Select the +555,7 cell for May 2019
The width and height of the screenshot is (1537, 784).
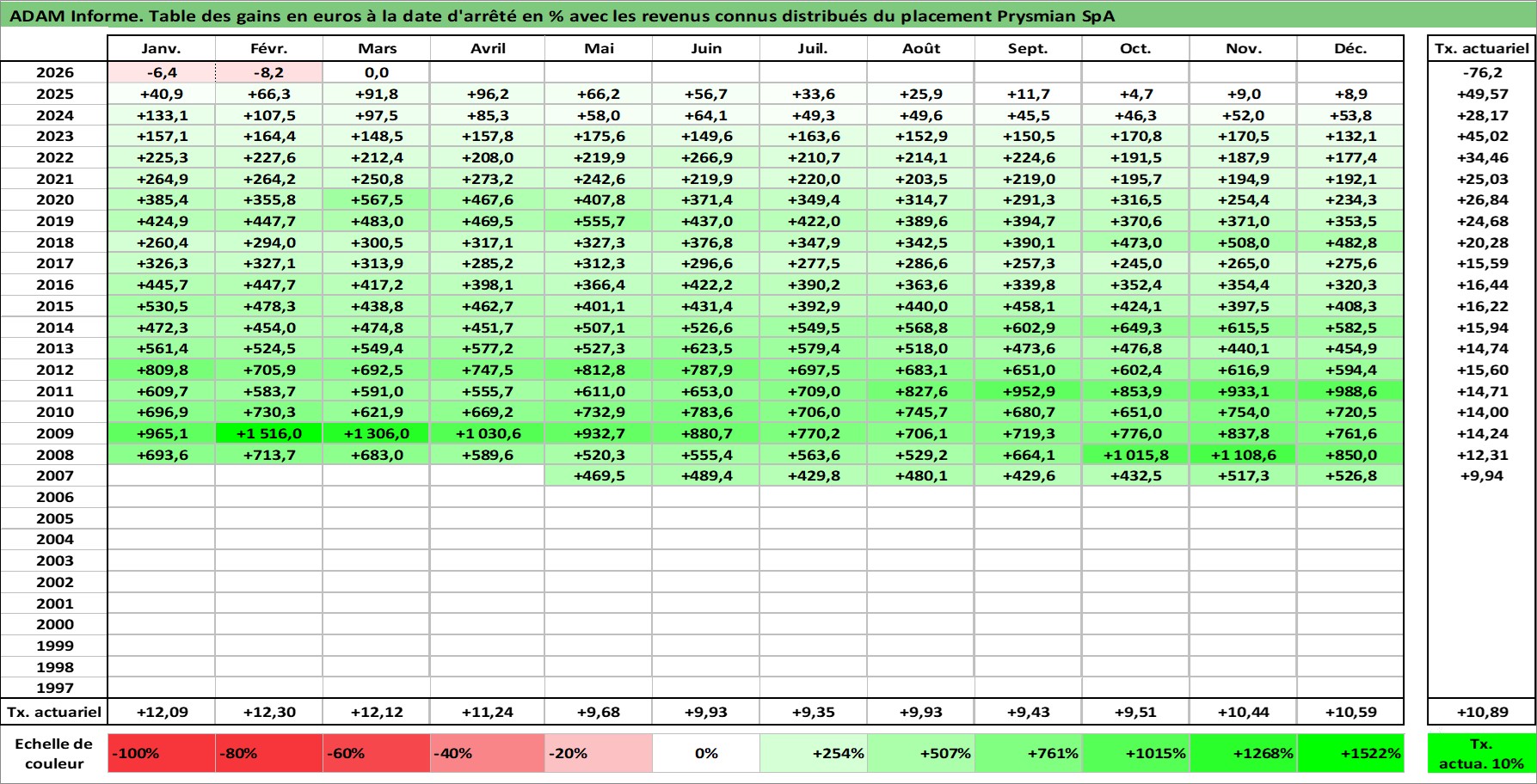[599, 221]
